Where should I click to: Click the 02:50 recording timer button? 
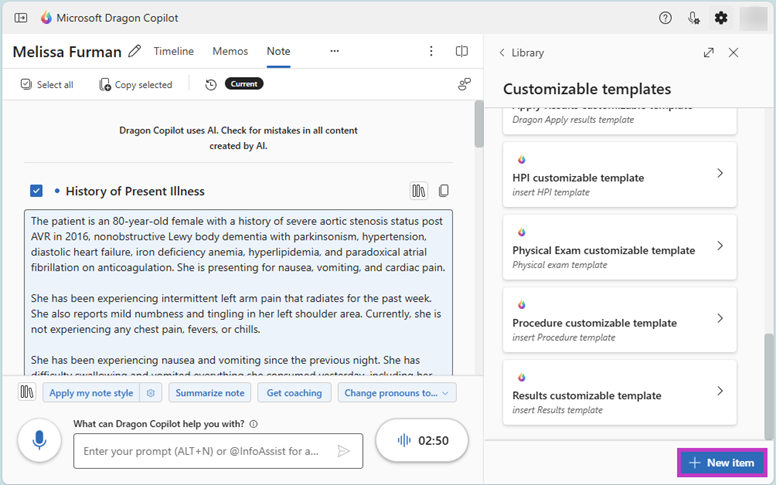click(421, 440)
